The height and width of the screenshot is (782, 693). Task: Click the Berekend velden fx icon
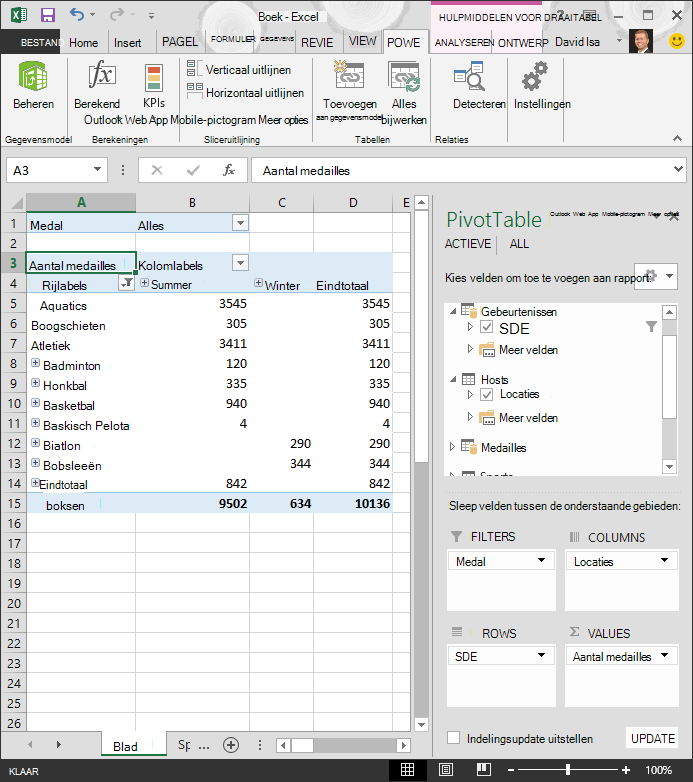click(102, 75)
